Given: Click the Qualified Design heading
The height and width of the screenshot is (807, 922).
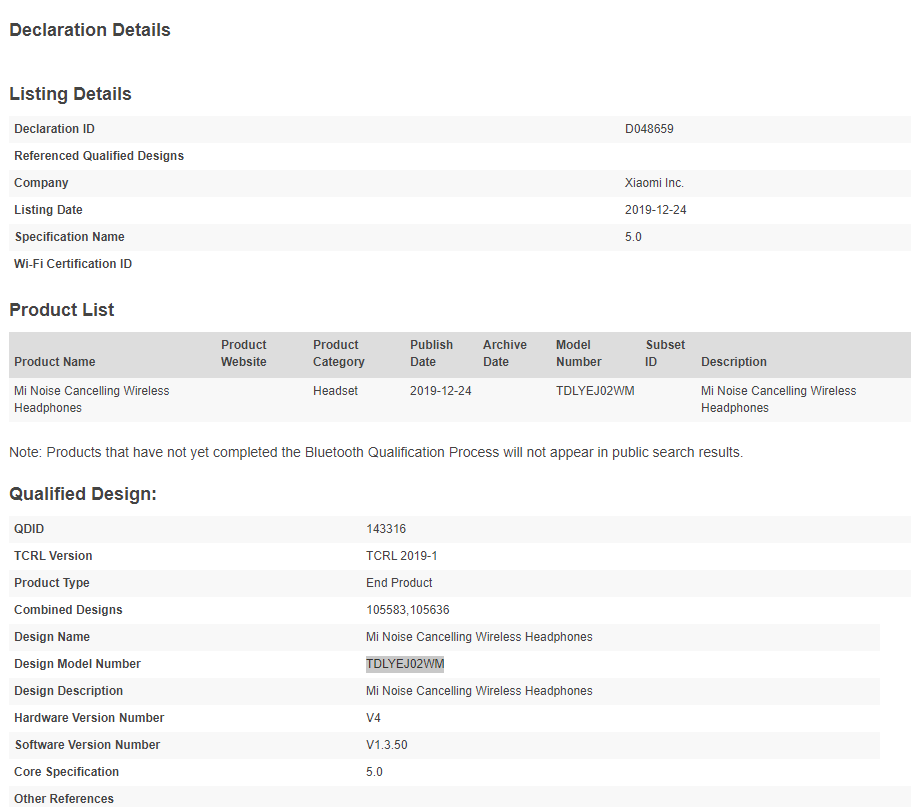Looking at the screenshot, I should point(83,494).
